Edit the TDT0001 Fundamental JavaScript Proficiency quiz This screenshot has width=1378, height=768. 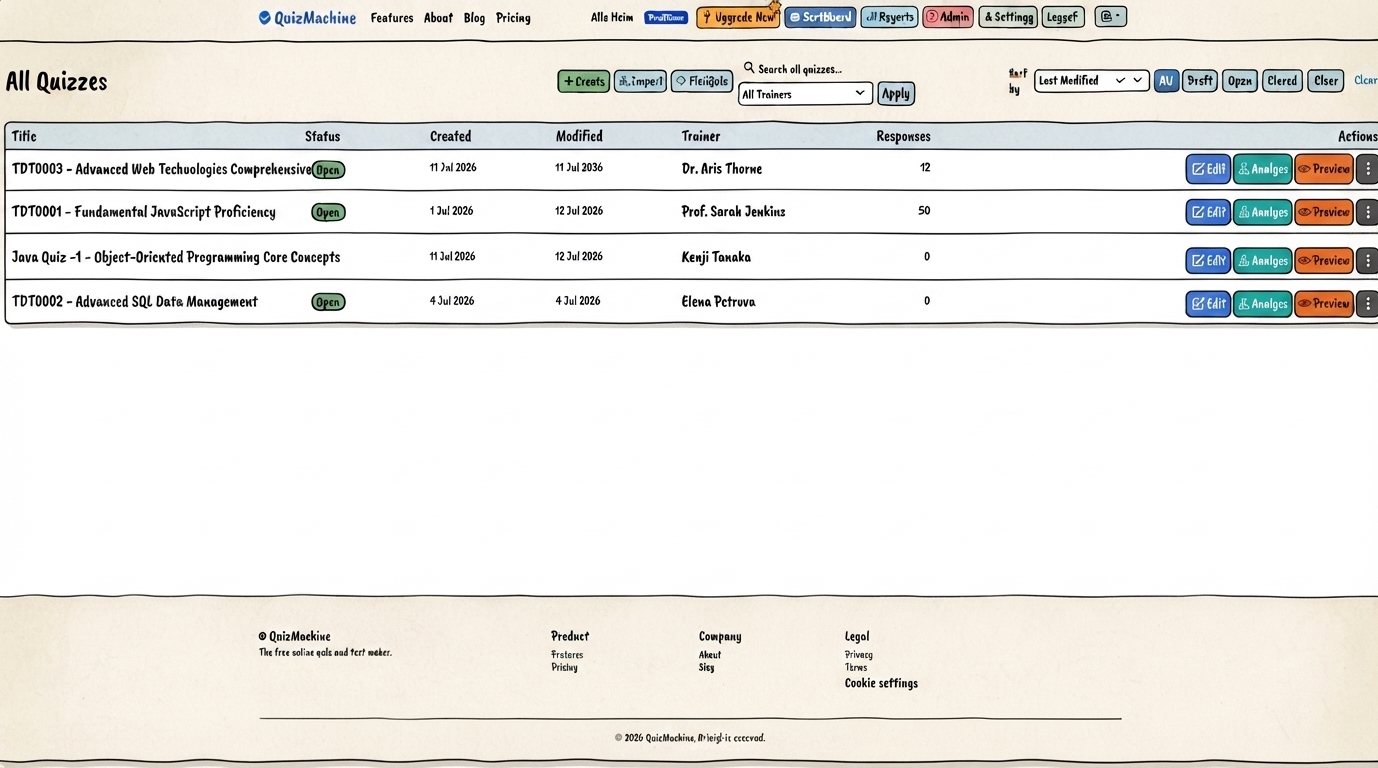click(x=1208, y=212)
